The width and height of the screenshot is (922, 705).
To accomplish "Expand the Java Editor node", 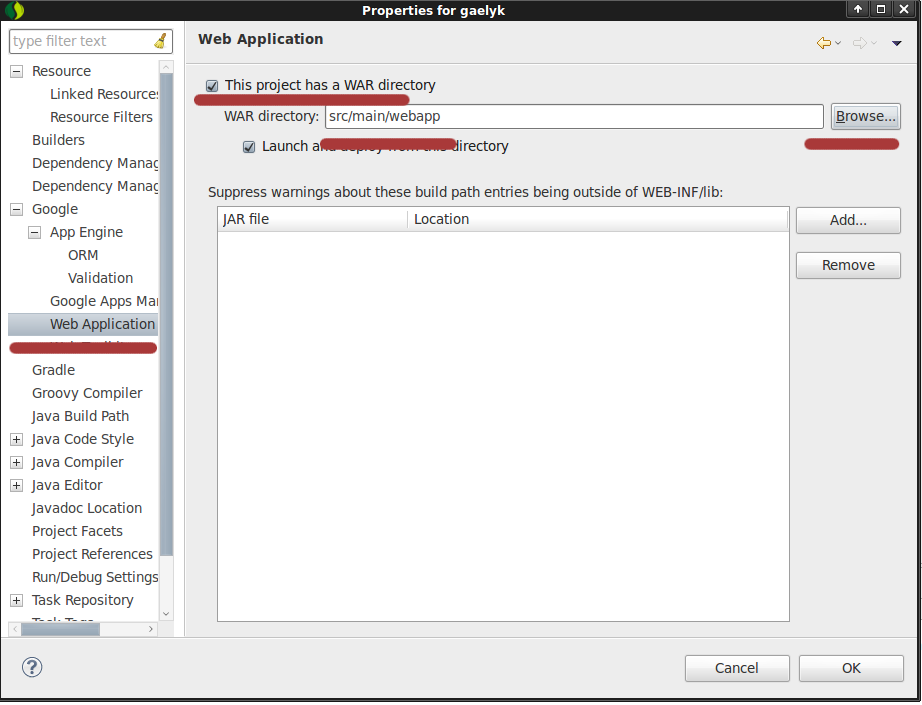I will coord(16,486).
